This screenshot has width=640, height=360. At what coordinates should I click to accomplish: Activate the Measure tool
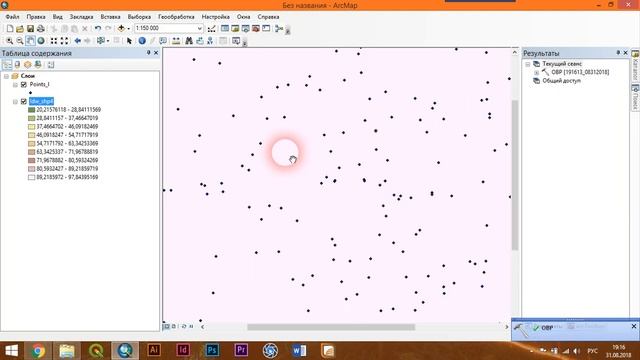[x=176, y=41]
